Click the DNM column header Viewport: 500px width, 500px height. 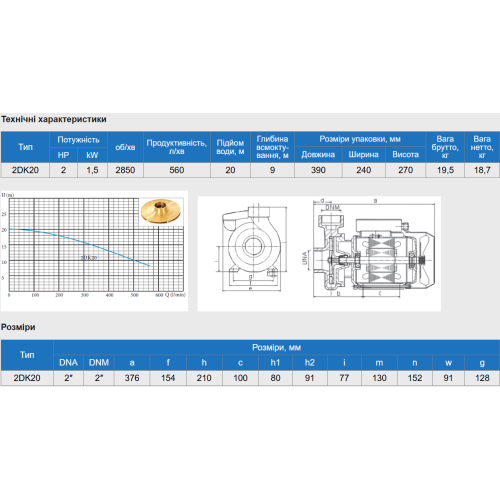pyautogui.click(x=99, y=363)
